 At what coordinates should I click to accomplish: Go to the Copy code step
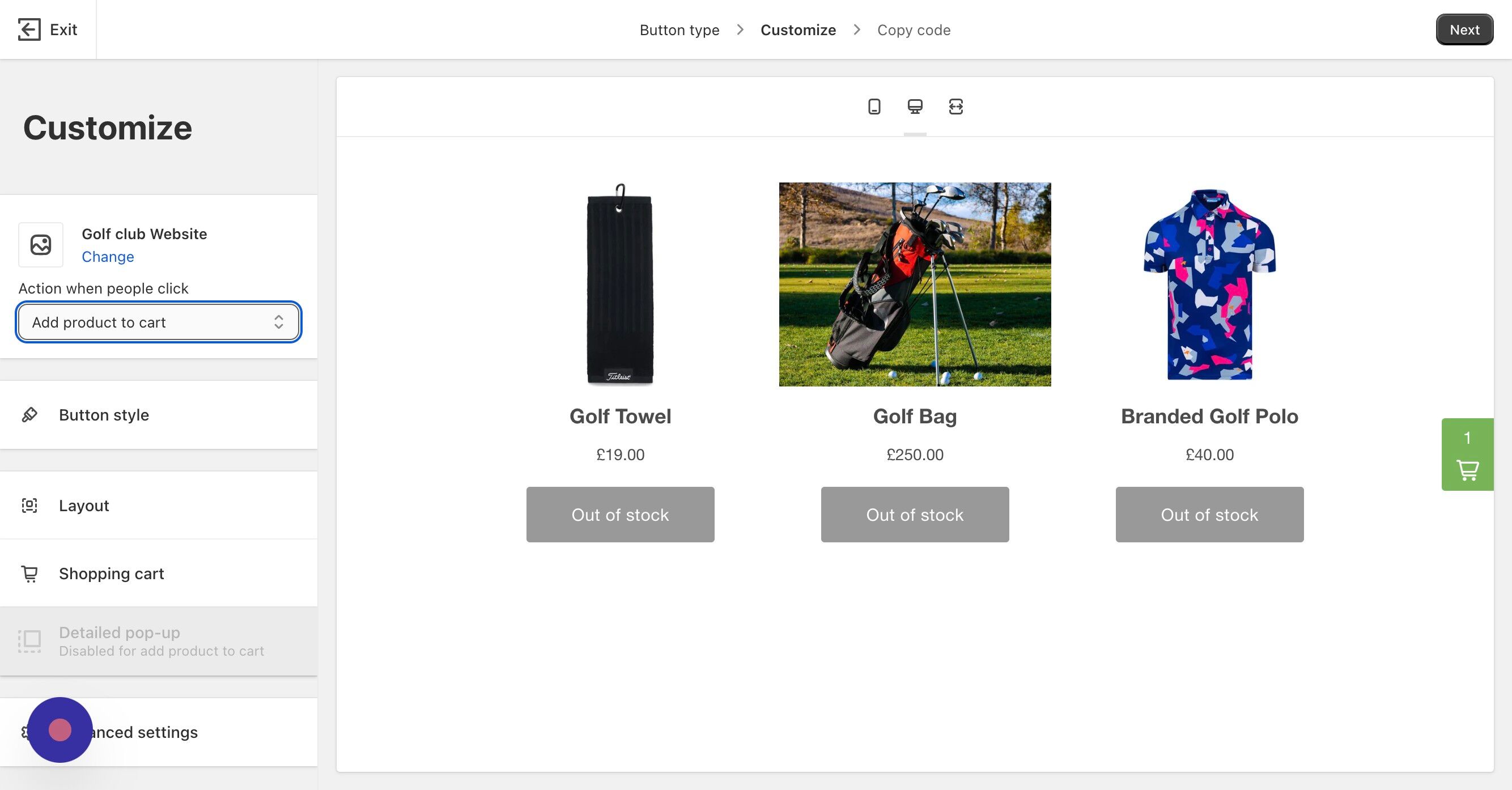coord(914,30)
